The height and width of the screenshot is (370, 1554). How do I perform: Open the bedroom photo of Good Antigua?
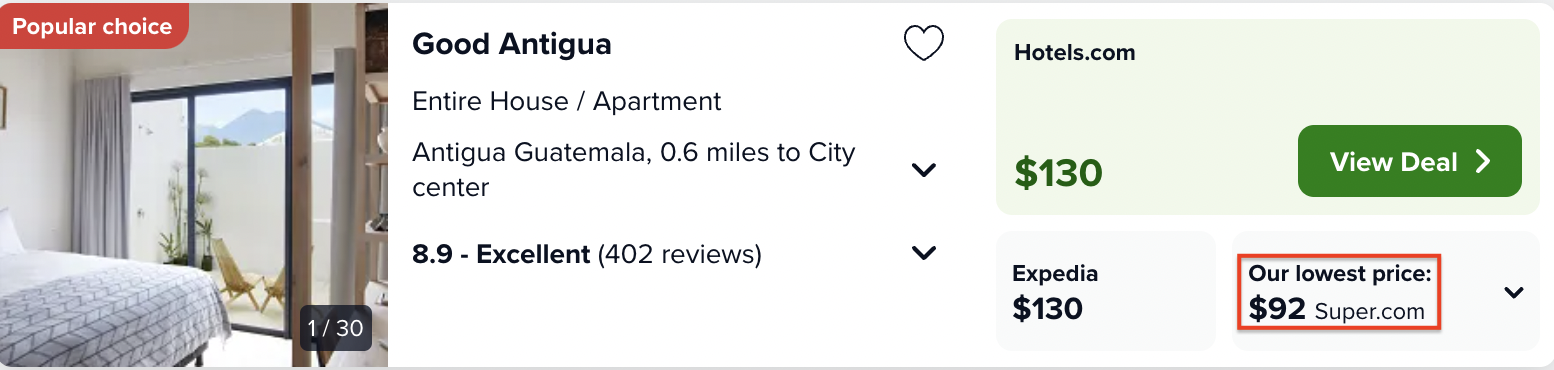tap(194, 184)
